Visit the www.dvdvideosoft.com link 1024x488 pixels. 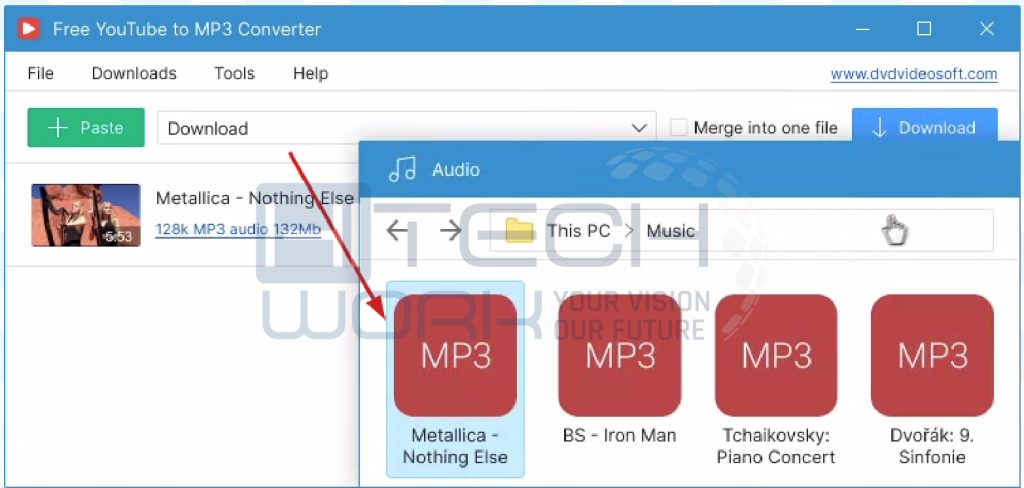[x=914, y=74]
